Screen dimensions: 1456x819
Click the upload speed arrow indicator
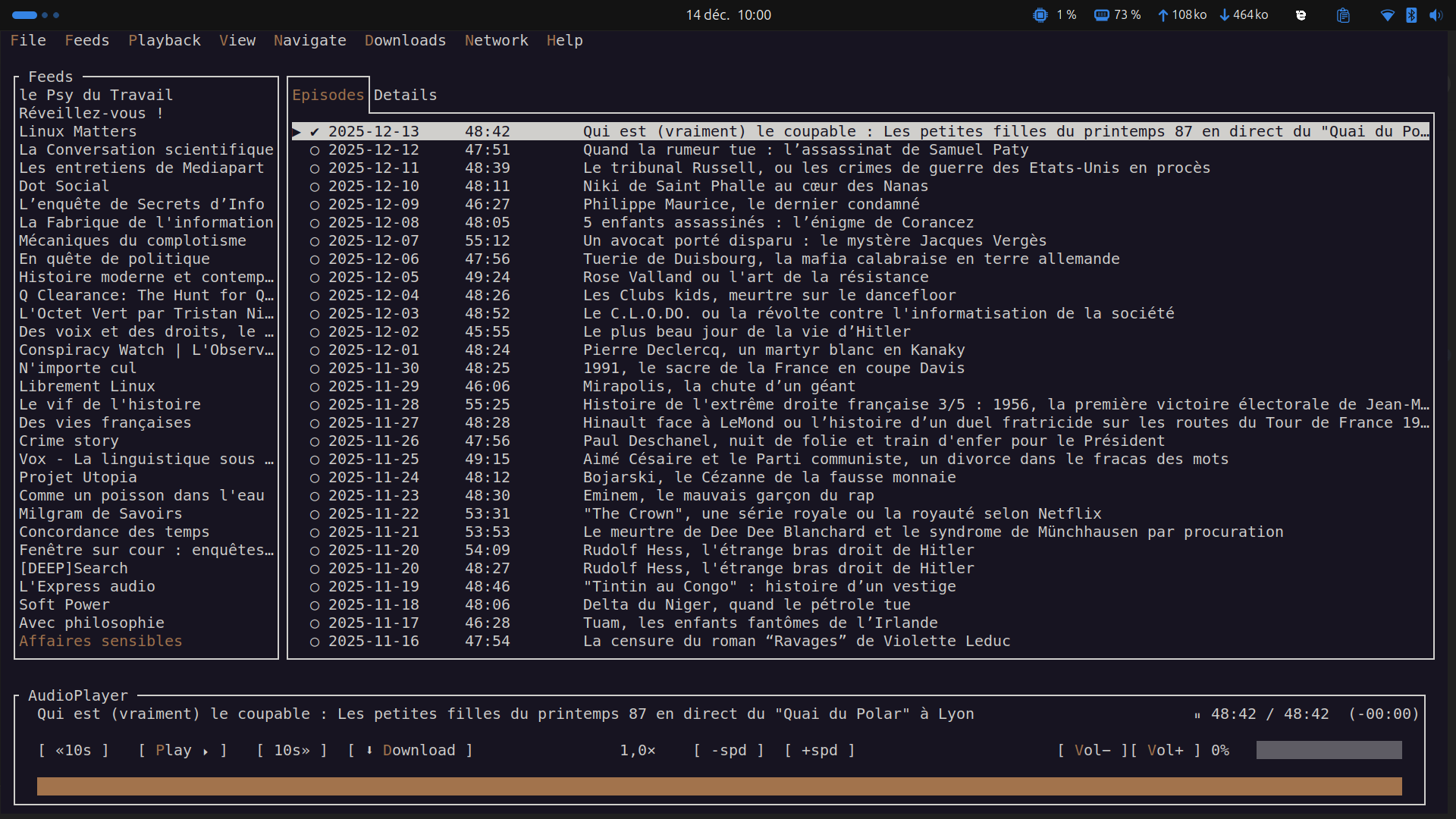pyautogui.click(x=1163, y=15)
